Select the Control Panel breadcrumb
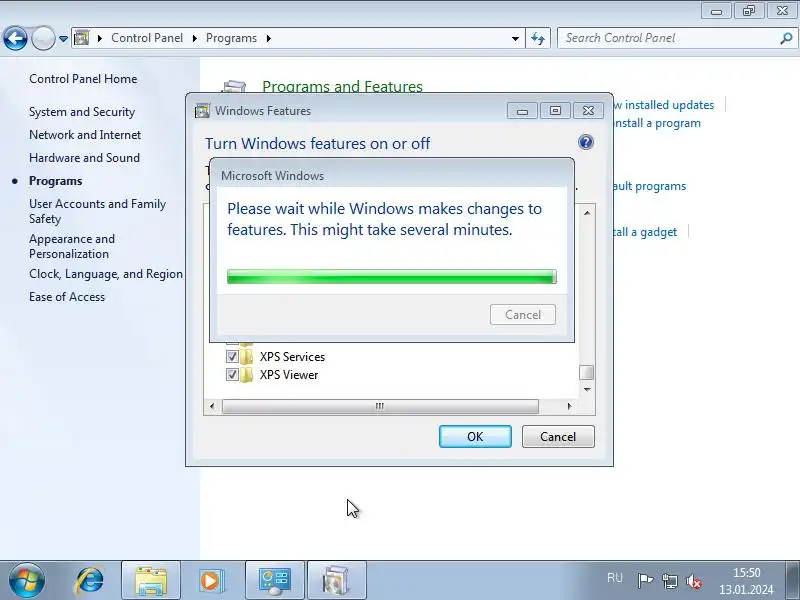800x600 pixels. point(147,38)
